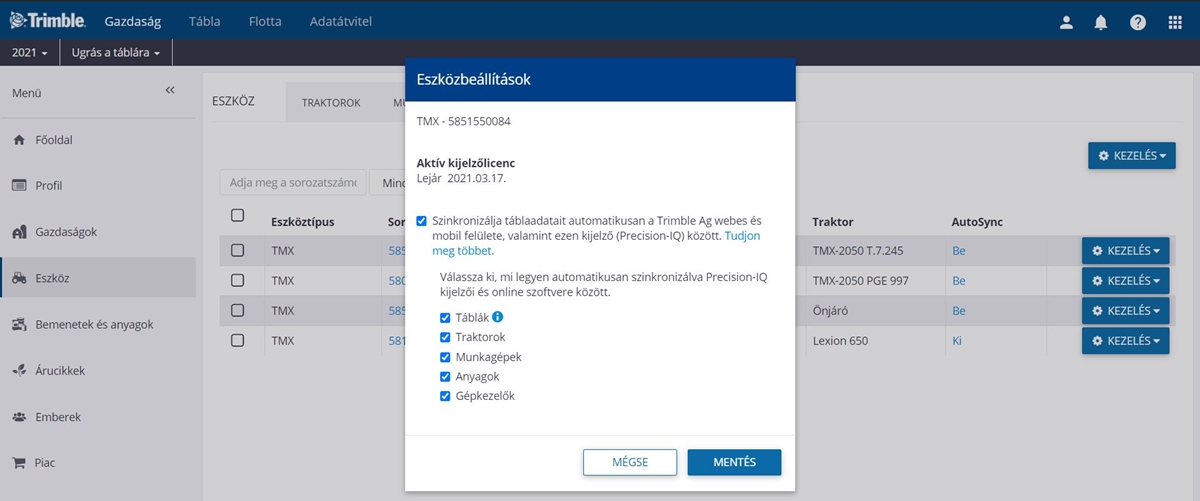
Task: Open the help question mark icon
Action: click(x=1138, y=22)
